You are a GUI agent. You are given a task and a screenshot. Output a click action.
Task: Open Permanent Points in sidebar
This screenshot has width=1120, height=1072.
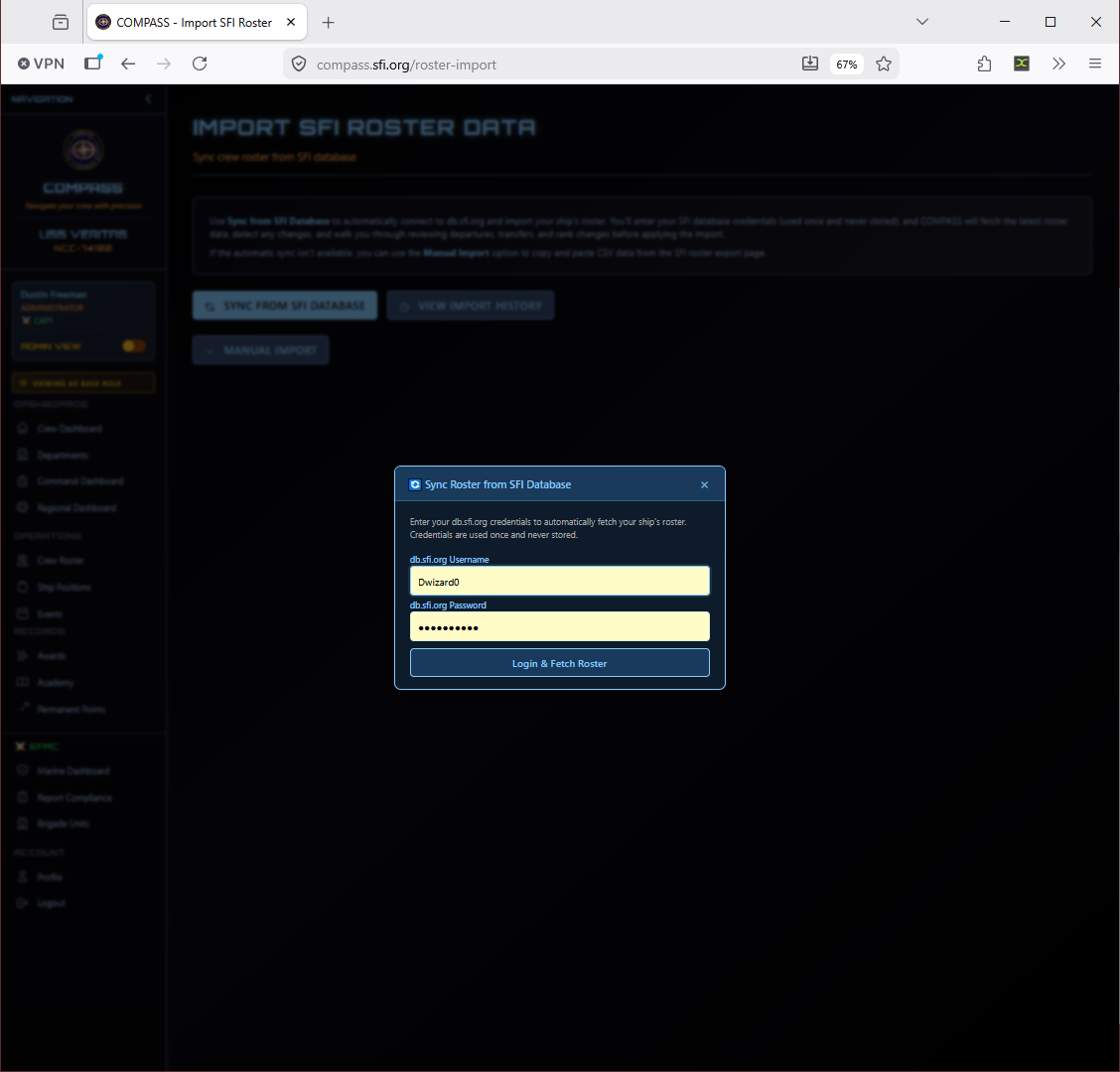tap(70, 709)
